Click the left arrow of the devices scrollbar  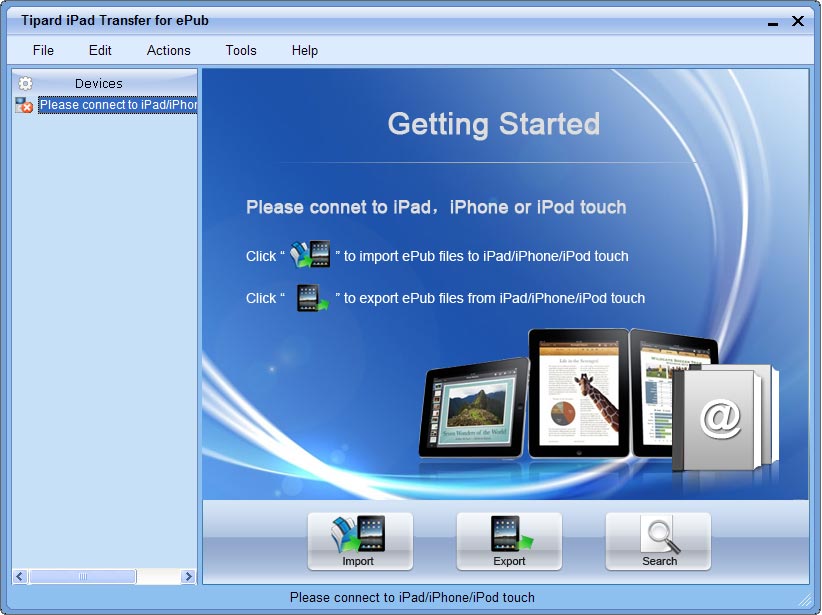(19, 577)
